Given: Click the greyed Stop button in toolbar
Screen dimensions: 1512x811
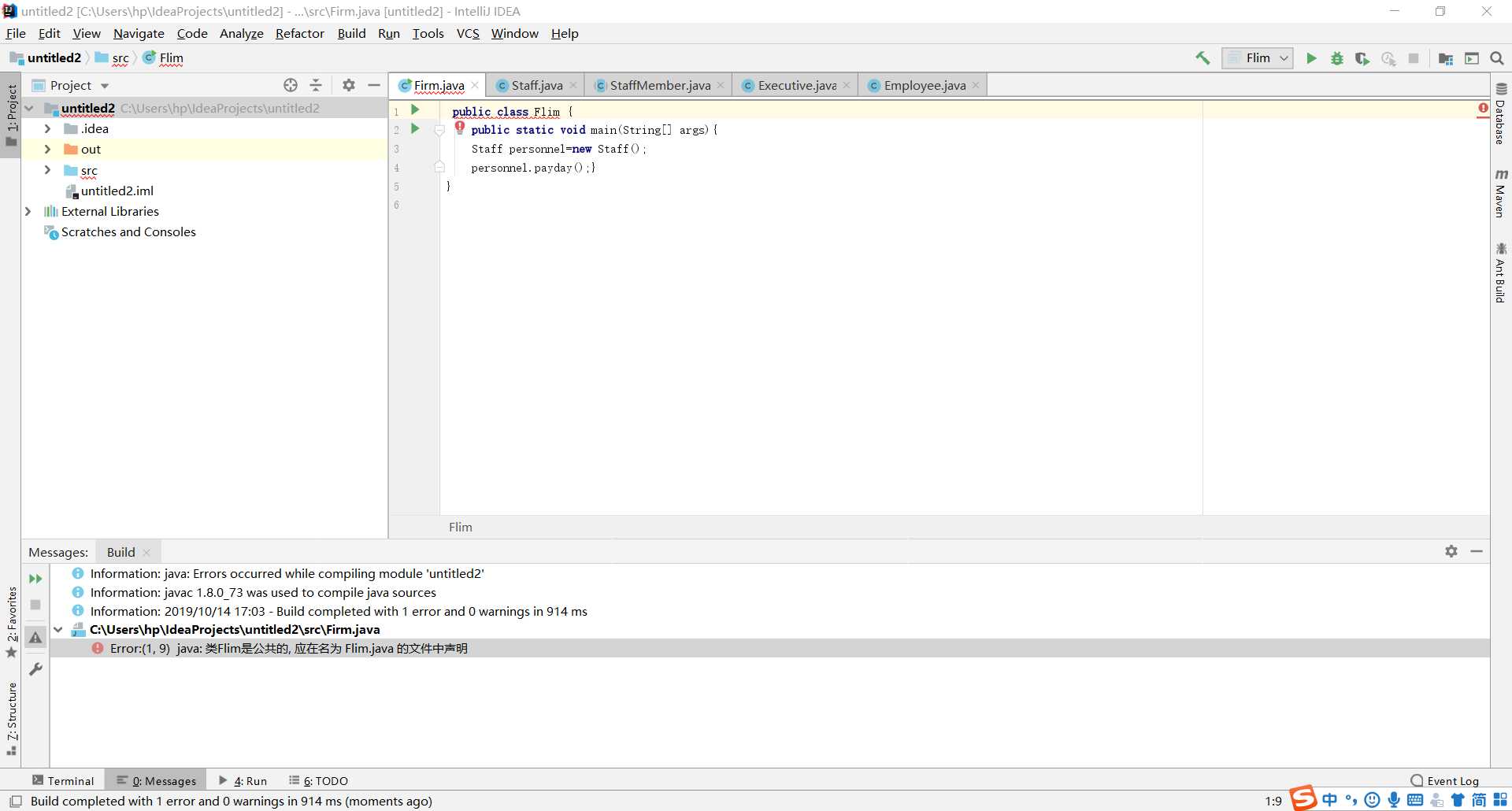Looking at the screenshot, I should coord(1414,58).
